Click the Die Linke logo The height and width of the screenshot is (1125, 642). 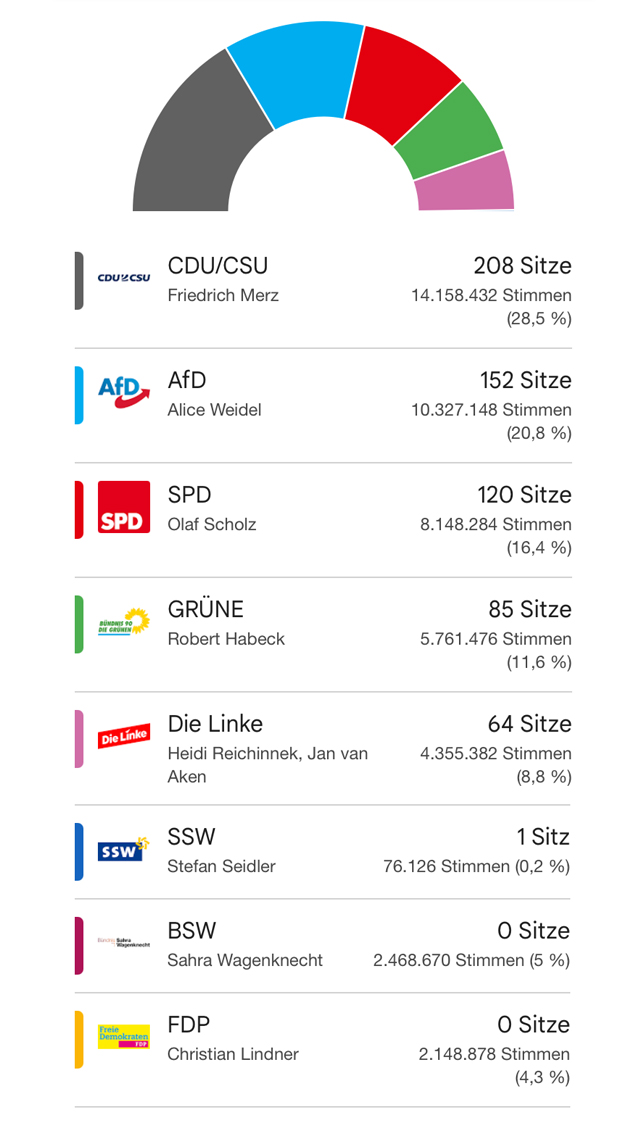[x=123, y=737]
